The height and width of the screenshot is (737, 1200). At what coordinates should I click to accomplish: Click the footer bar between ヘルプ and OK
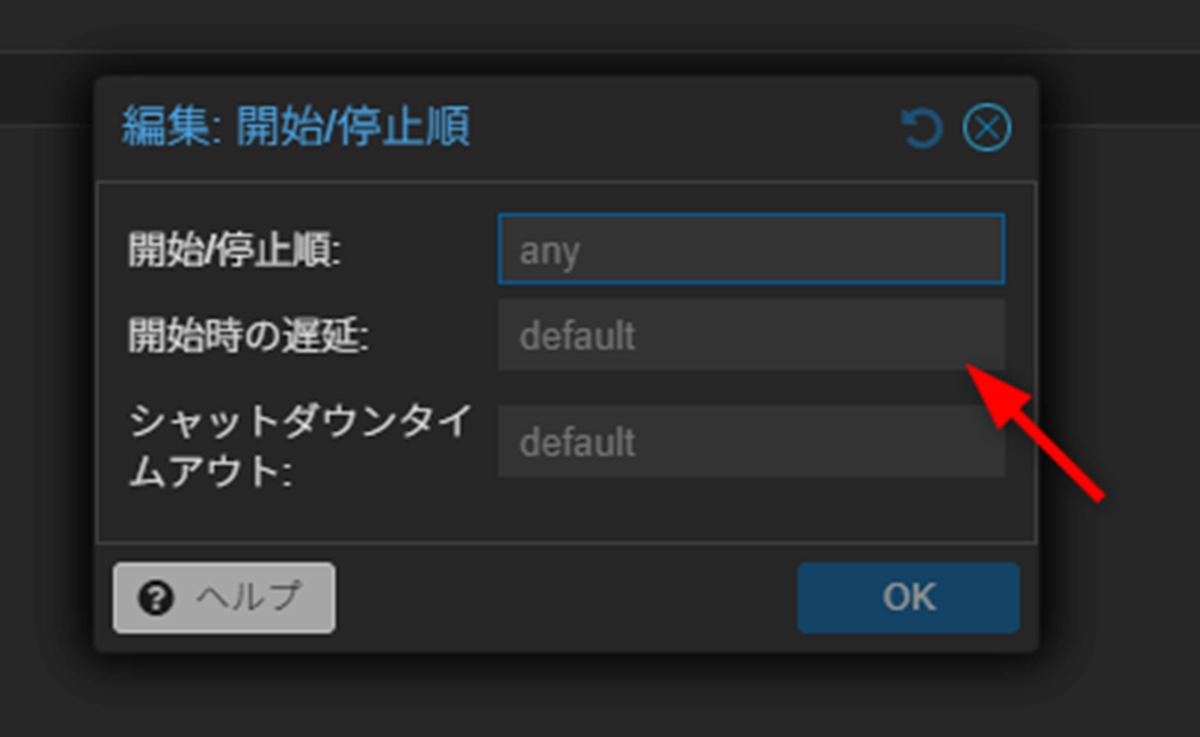566,598
